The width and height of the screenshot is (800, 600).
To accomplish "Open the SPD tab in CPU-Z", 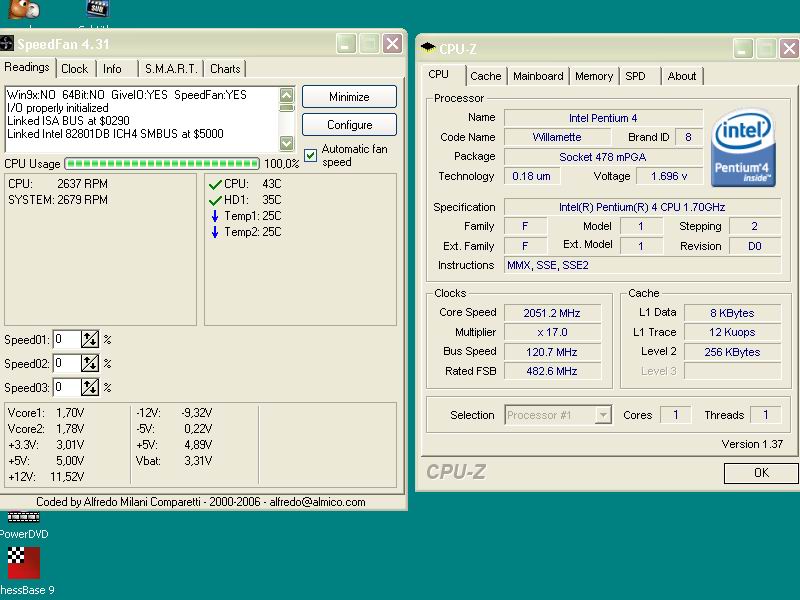I will [x=635, y=76].
